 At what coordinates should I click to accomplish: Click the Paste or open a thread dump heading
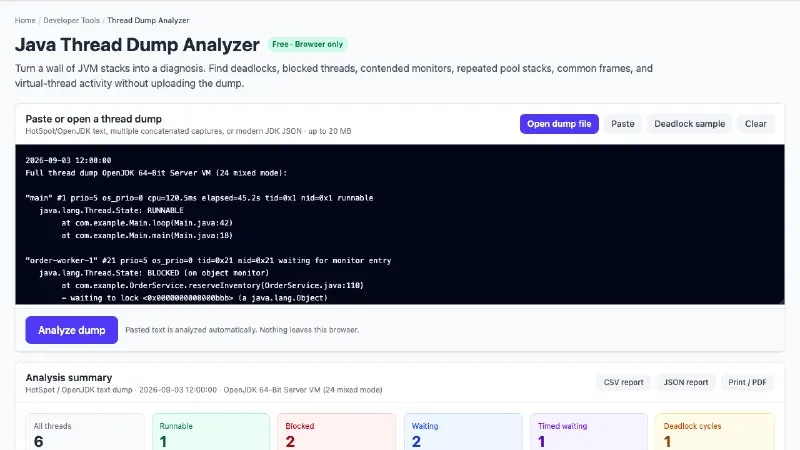[94, 119]
